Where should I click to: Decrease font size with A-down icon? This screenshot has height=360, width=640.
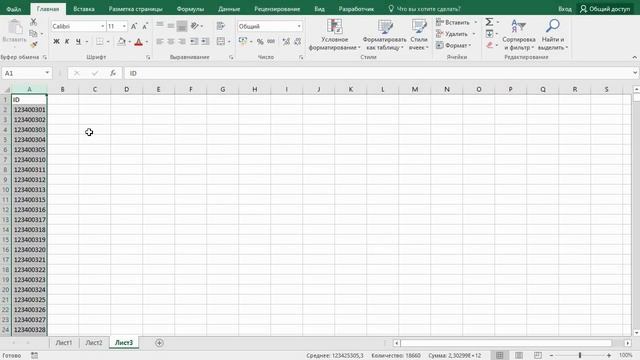pos(145,26)
